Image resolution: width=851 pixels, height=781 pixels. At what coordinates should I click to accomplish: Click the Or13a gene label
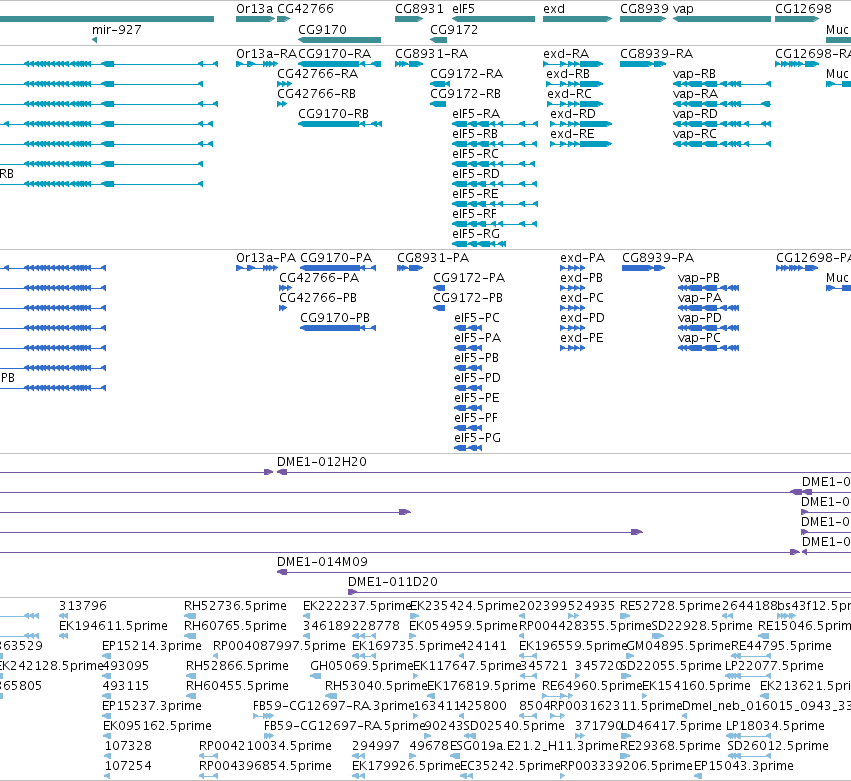point(255,9)
